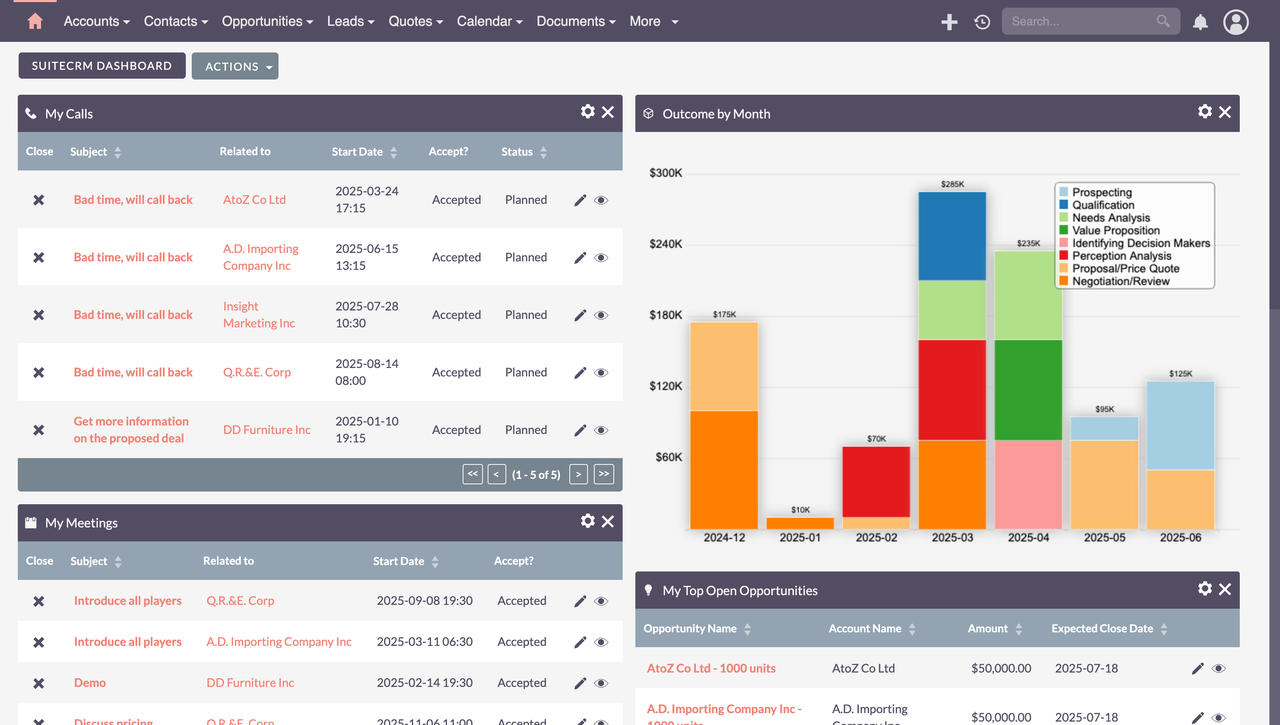The height and width of the screenshot is (725, 1280).
Task: Expand the Documents menu
Action: click(x=577, y=21)
